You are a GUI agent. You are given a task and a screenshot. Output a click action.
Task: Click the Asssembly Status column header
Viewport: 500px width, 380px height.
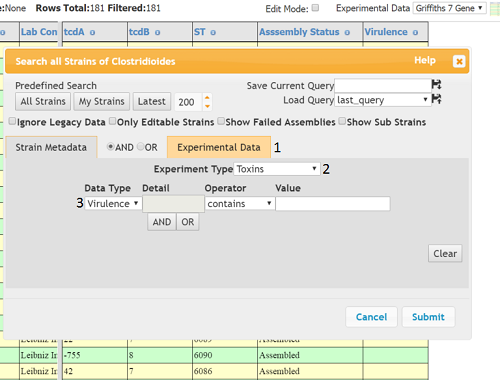pos(310,32)
